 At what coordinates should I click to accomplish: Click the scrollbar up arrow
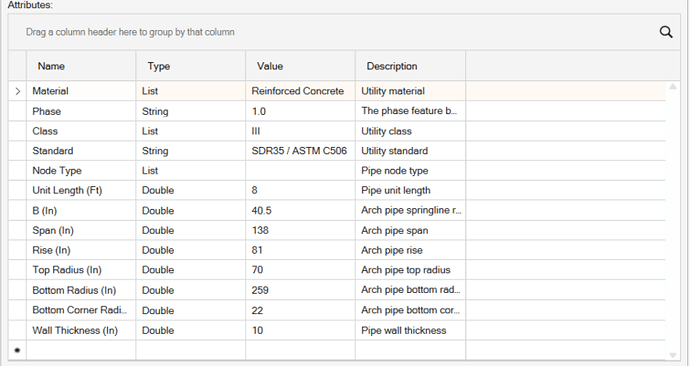coord(673,87)
